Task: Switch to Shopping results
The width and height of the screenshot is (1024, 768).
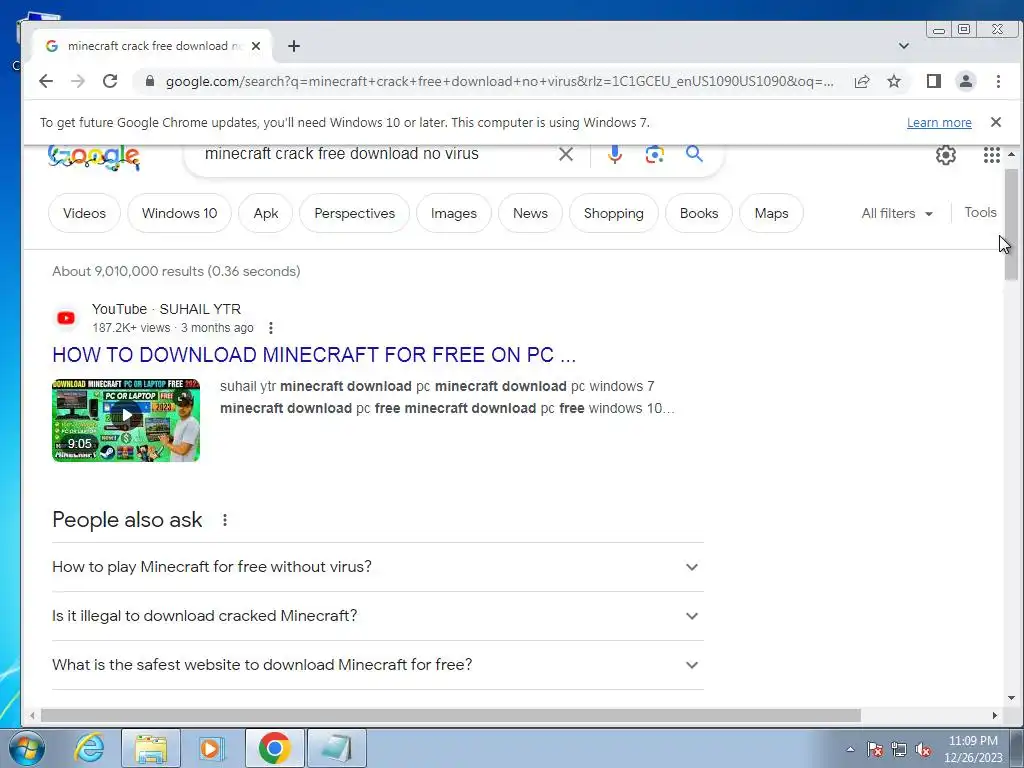Action: (x=614, y=213)
